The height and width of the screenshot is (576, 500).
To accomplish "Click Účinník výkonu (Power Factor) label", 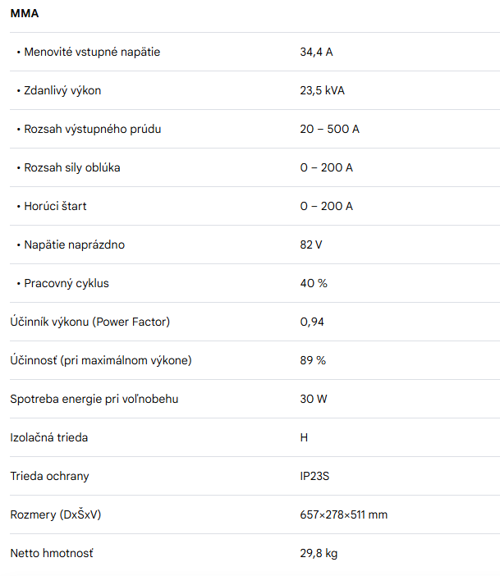I will [x=90, y=322].
